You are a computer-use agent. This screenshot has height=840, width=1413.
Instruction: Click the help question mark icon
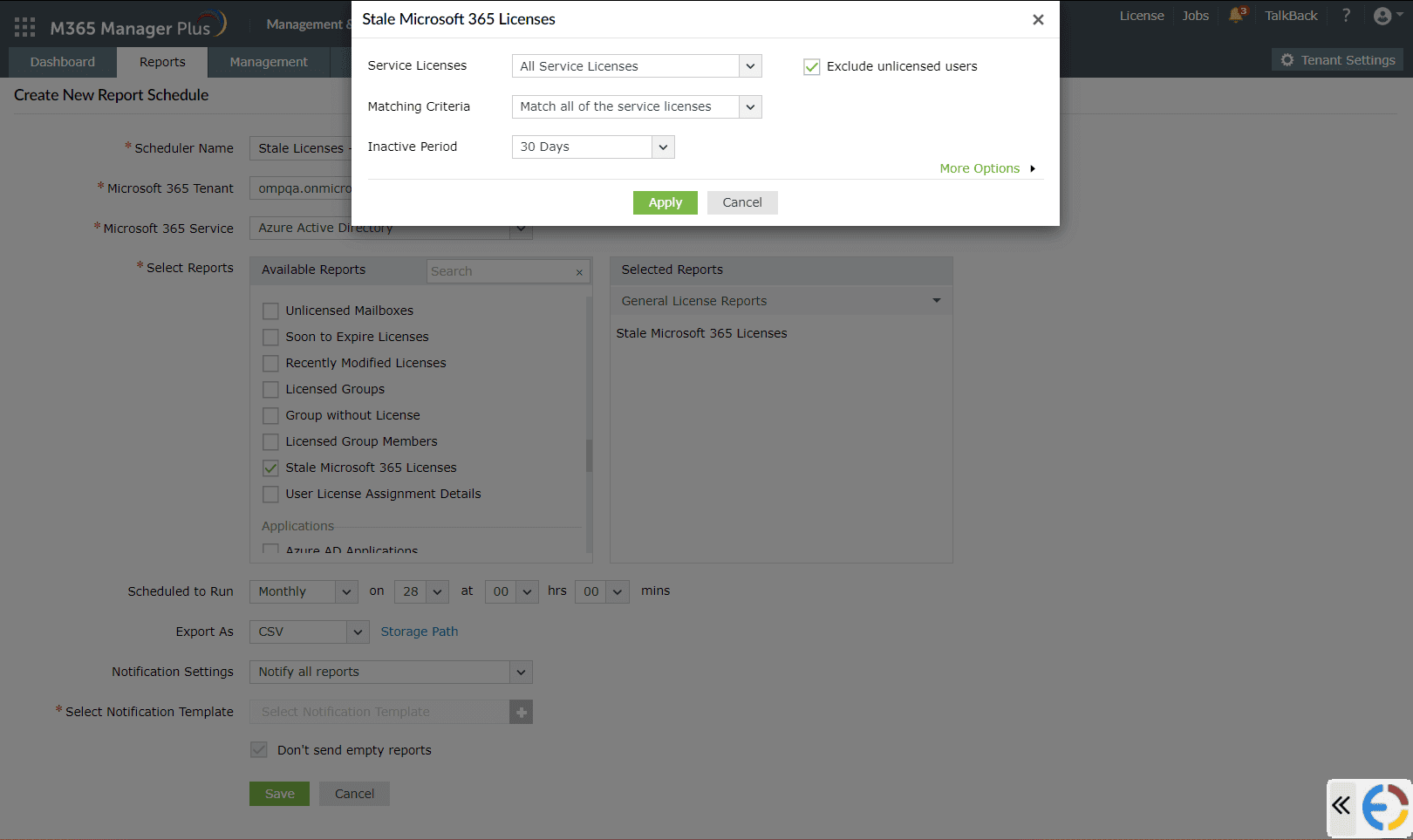coord(1346,15)
